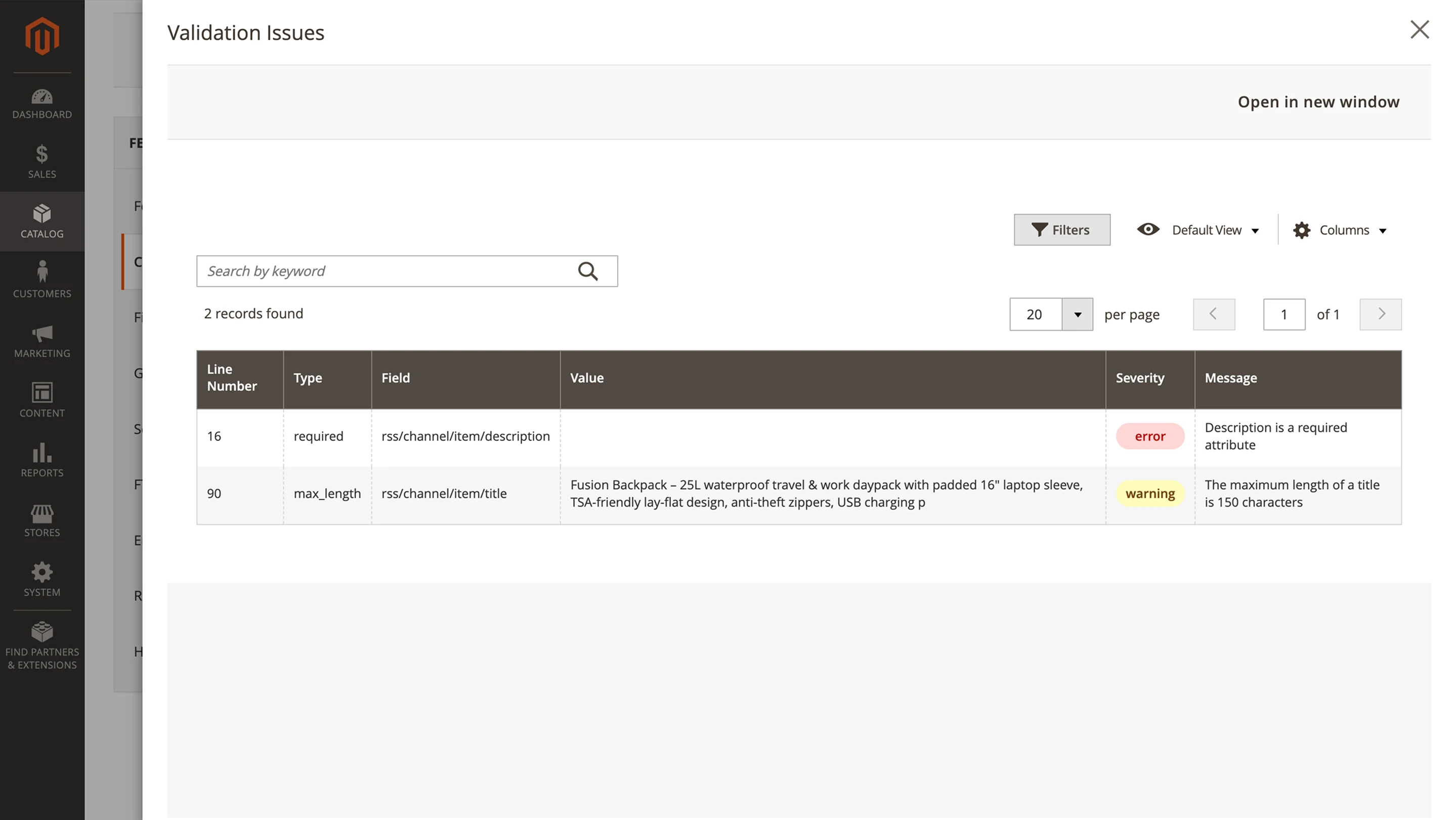1456x820 pixels.
Task: Start a keyword search with the magnifier icon
Action: coord(588,271)
